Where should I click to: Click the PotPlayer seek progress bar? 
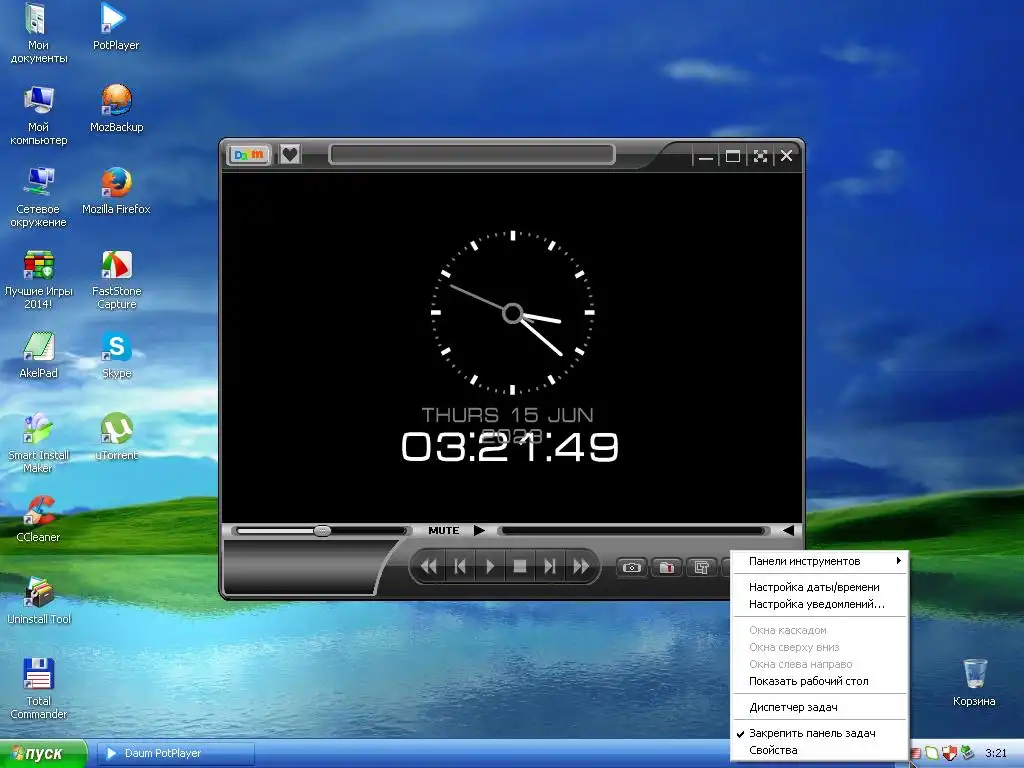point(633,531)
